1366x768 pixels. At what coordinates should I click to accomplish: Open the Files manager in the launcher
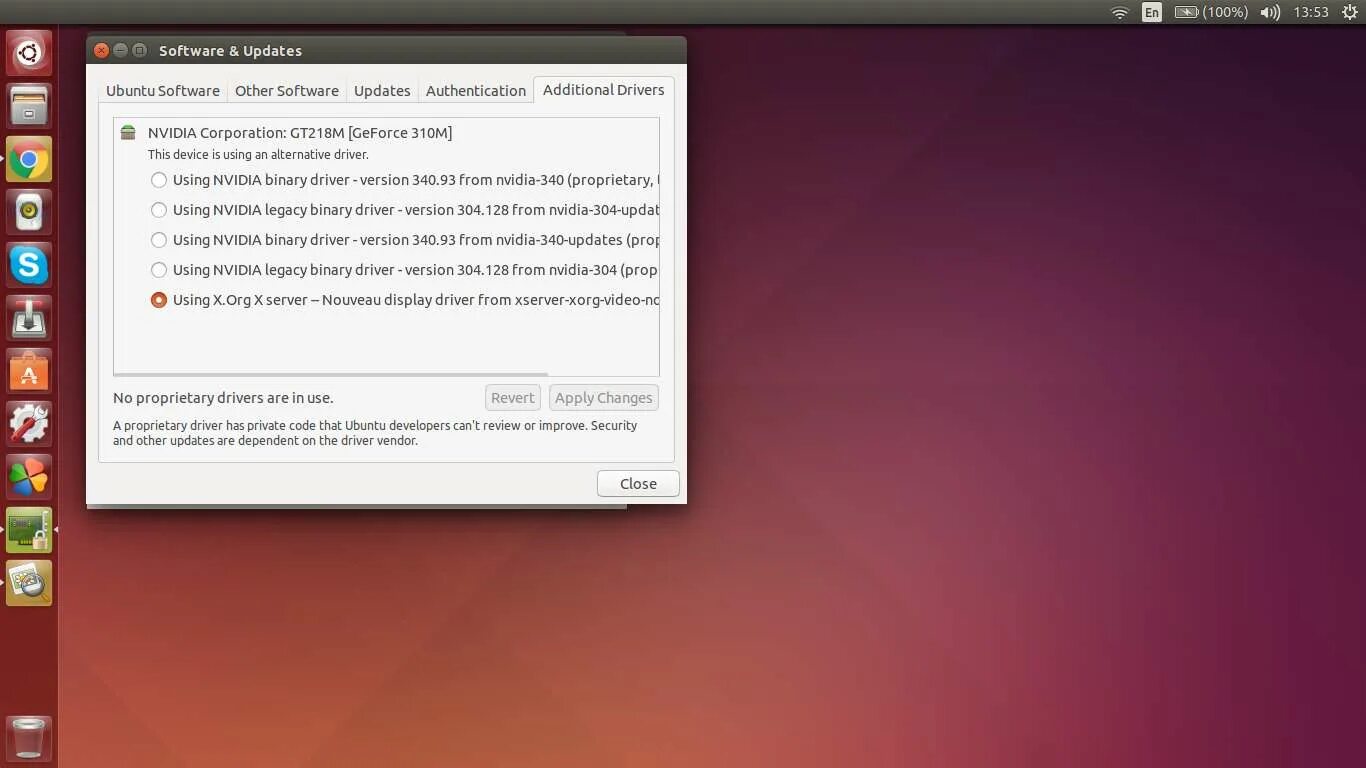(29, 106)
